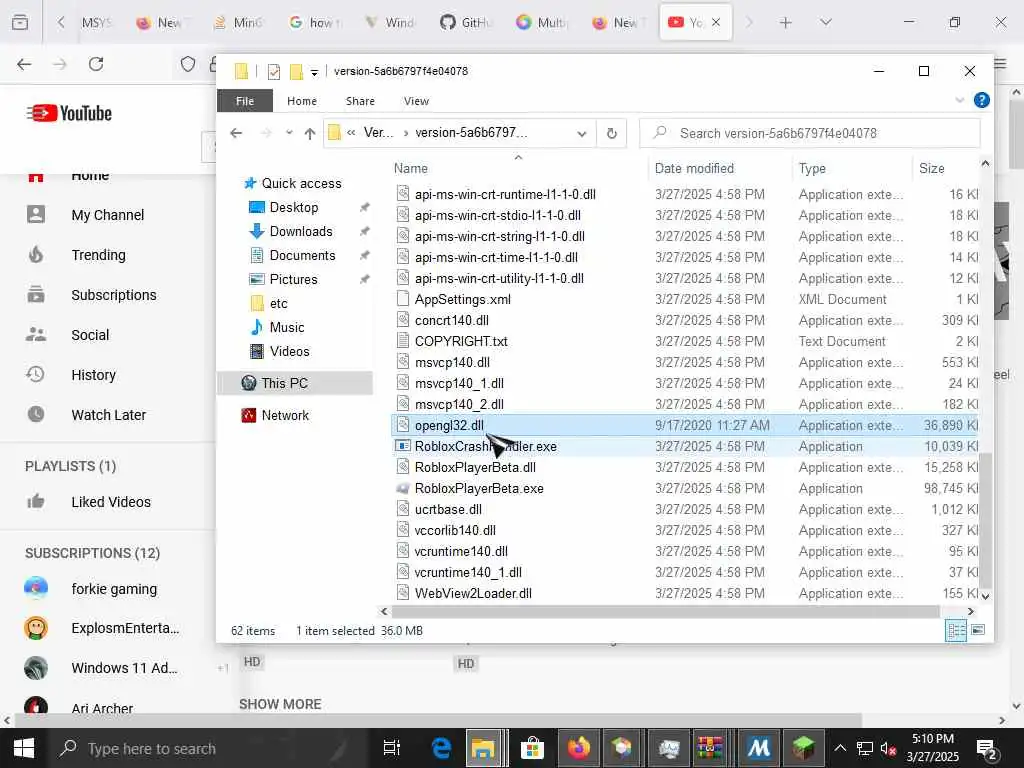Open Microsoft Store from taskbar

[533, 748]
